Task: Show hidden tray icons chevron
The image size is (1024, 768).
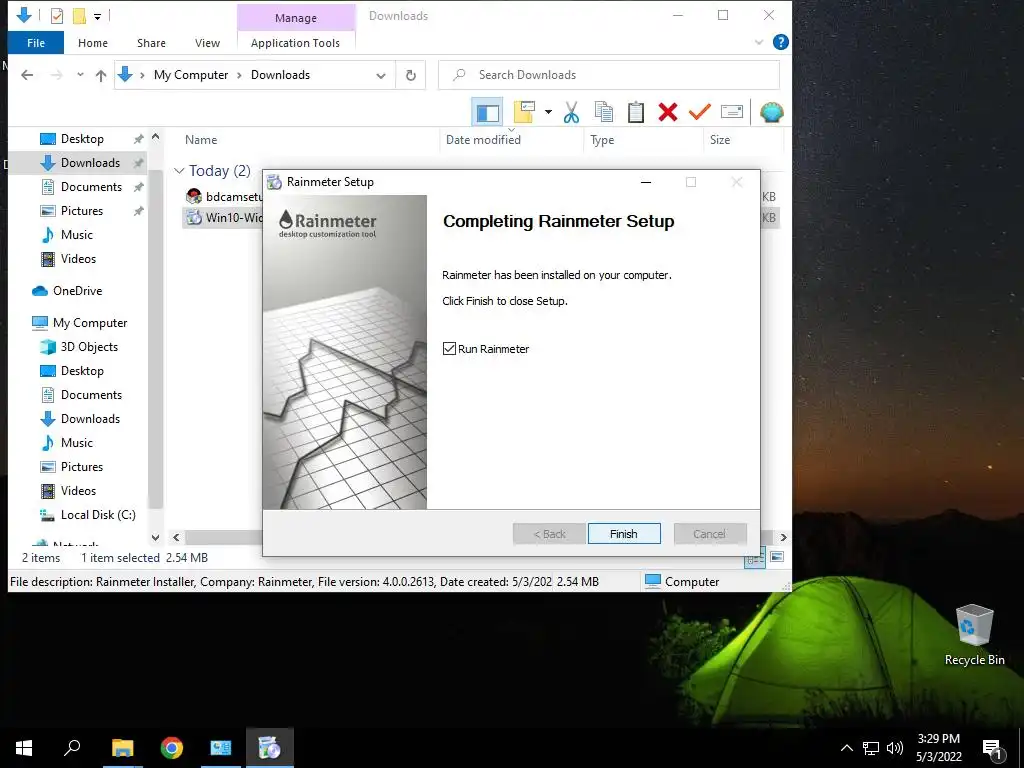Action: [x=846, y=748]
